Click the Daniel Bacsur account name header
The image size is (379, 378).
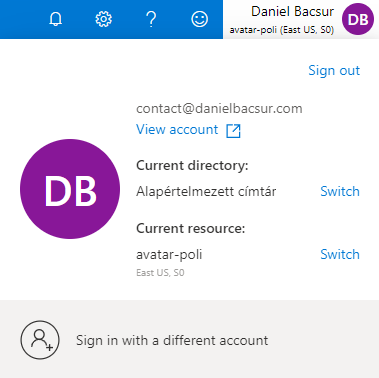tap(292, 12)
